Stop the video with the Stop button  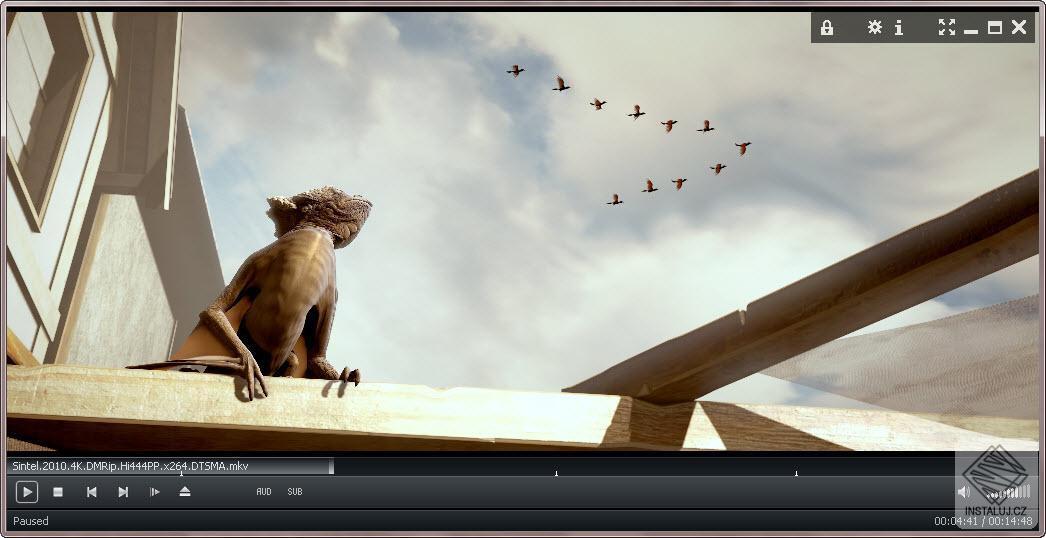(x=58, y=492)
